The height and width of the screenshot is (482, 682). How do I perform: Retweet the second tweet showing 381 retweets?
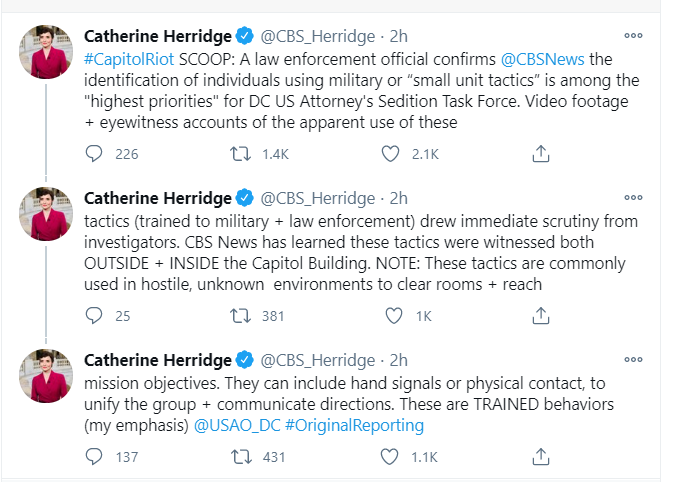click(241, 315)
